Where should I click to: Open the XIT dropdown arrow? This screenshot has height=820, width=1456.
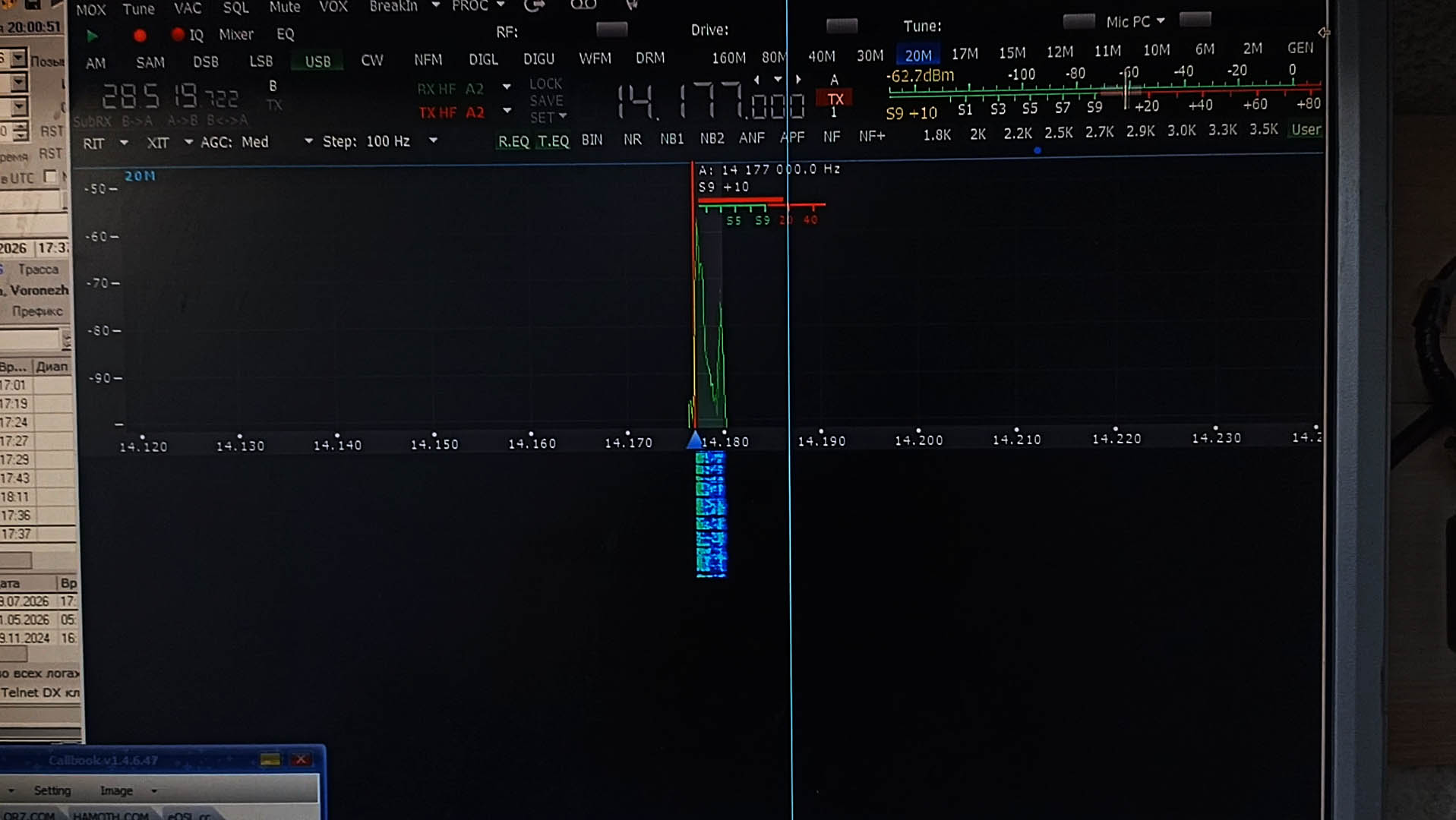pyautogui.click(x=188, y=142)
